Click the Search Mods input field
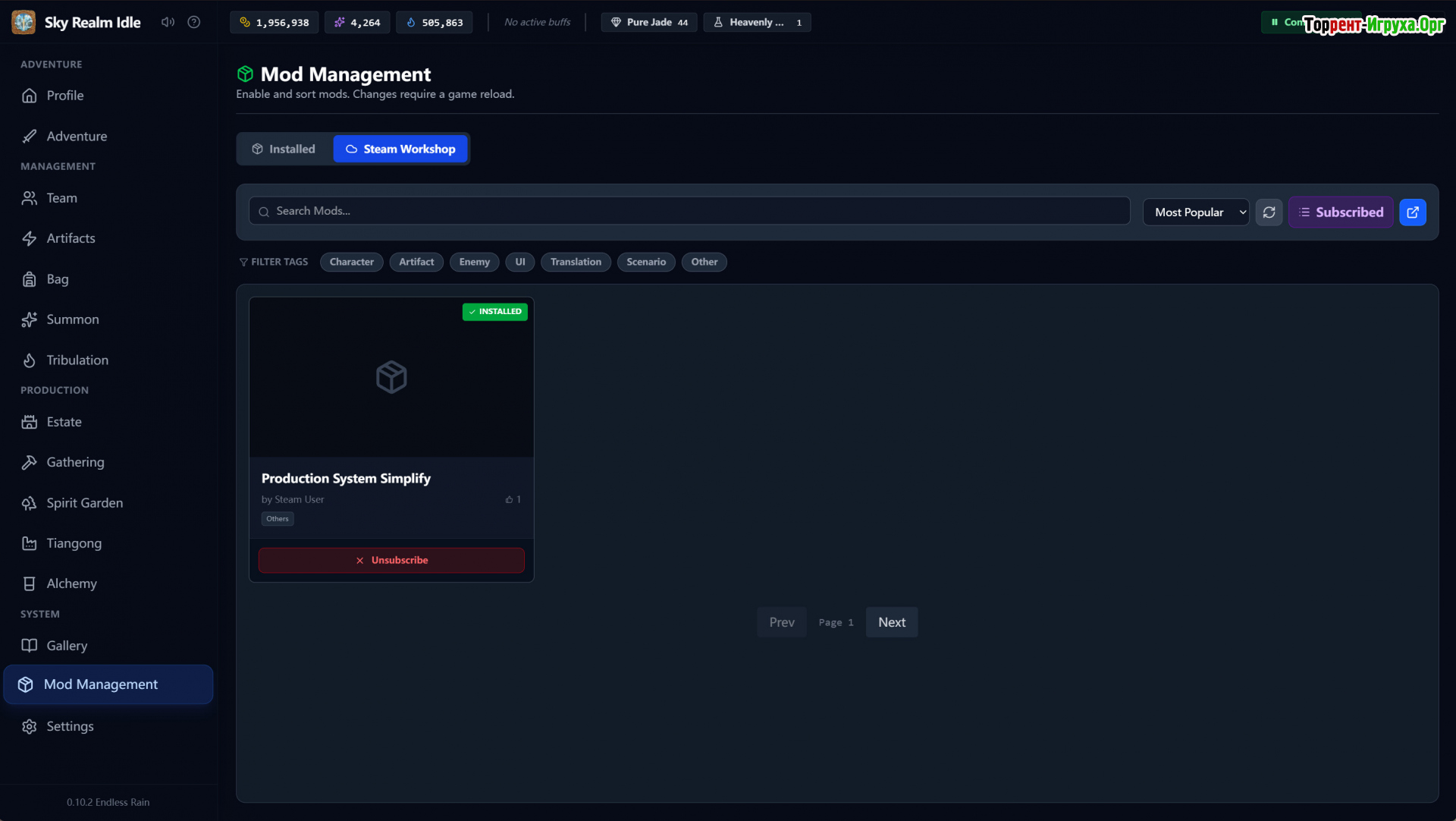1456x821 pixels. coord(689,211)
